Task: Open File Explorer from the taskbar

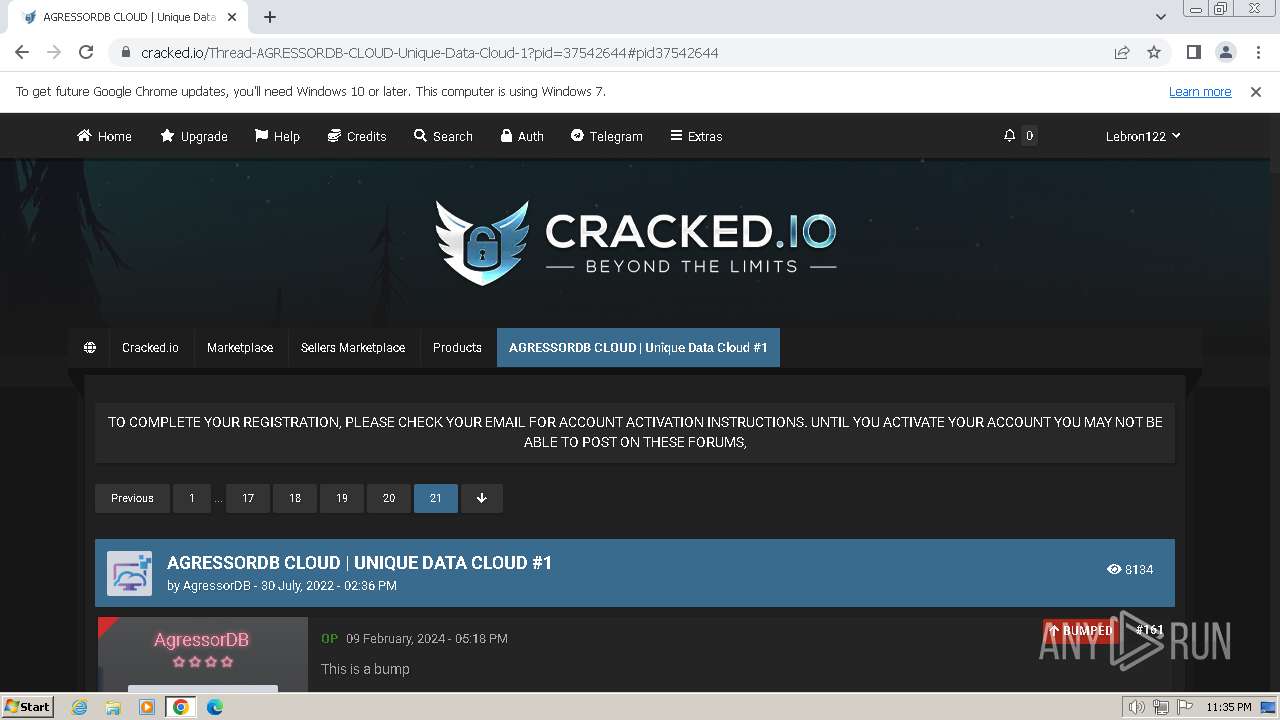Action: click(113, 707)
